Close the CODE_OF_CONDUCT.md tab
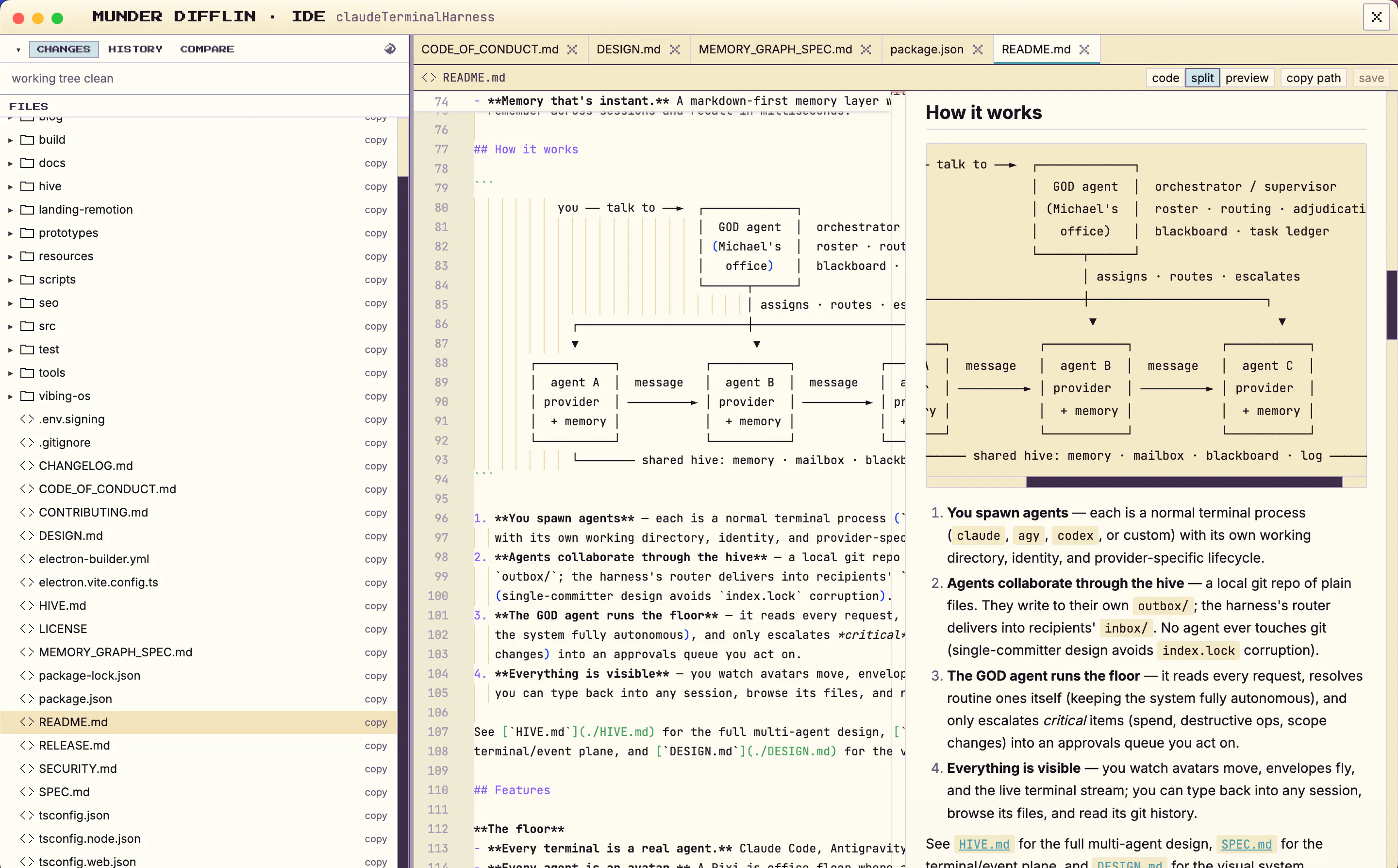Viewport: 1398px width, 868px height. point(572,50)
